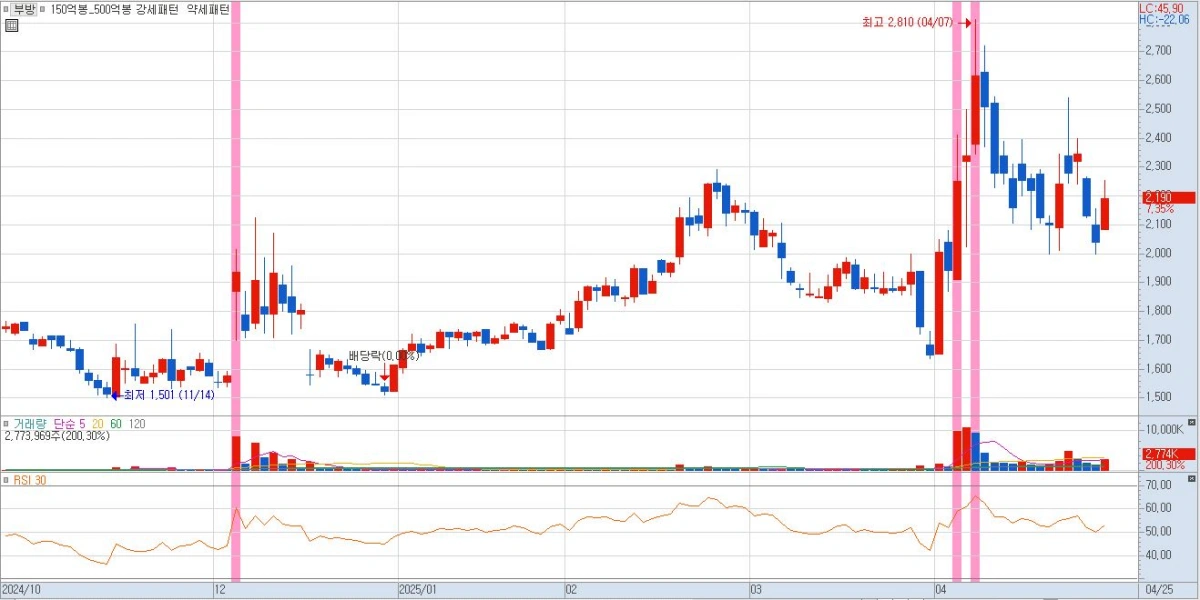Screen dimensions: 1200x600
Task: Toggle the square marker beside RSI 30
Action: pyautogui.click(x=6, y=481)
